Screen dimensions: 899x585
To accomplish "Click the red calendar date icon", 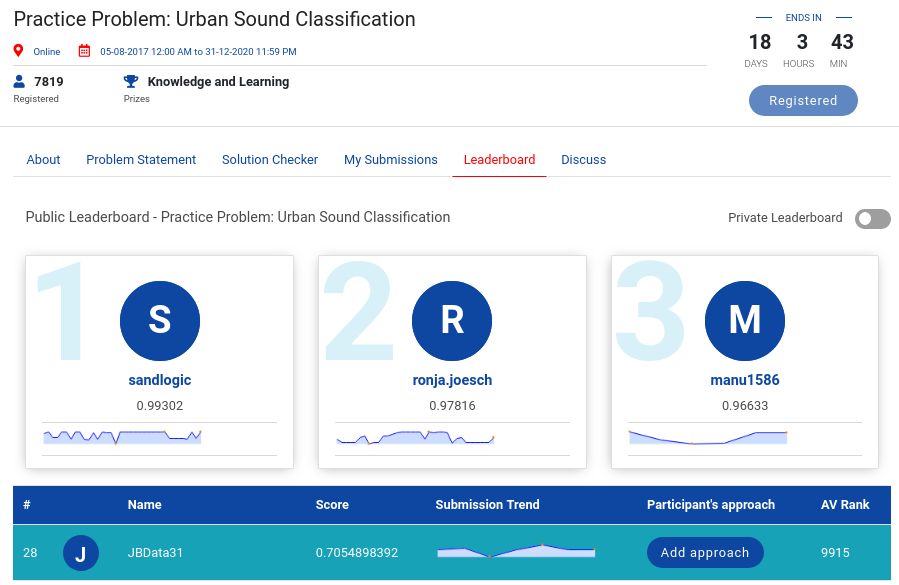I will 84,51.
